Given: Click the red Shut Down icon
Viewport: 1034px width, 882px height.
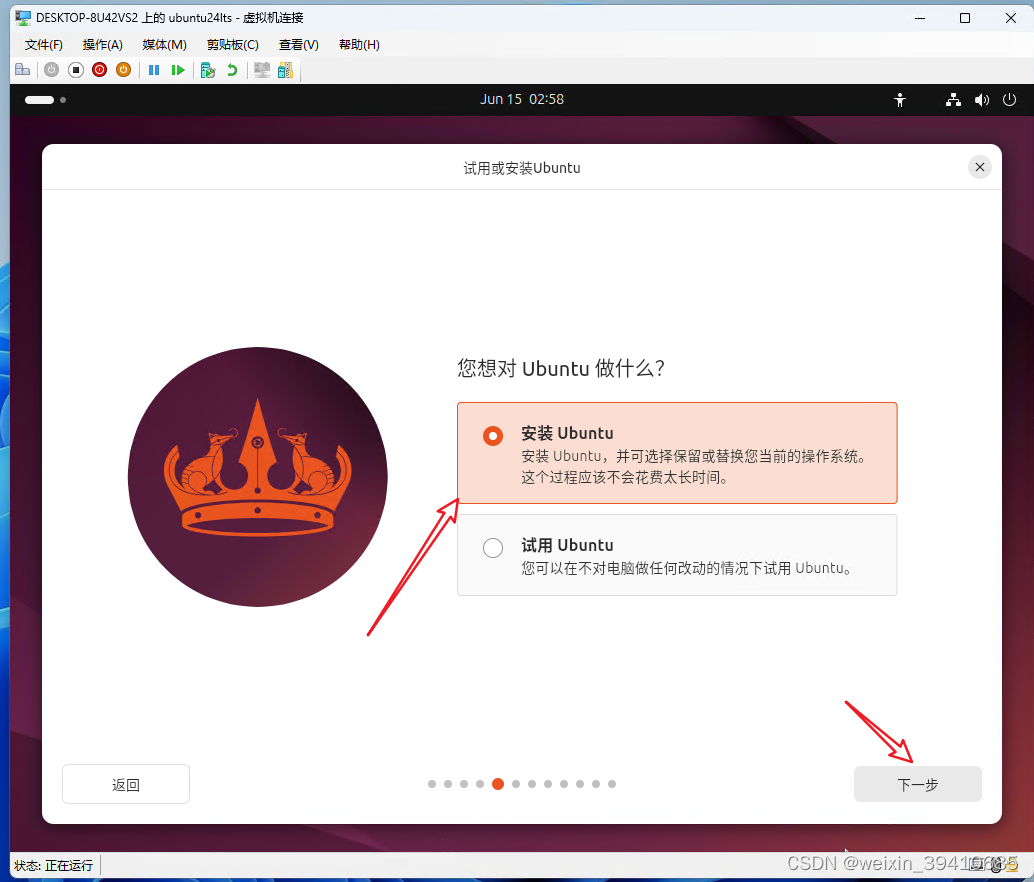Looking at the screenshot, I should click(x=99, y=70).
